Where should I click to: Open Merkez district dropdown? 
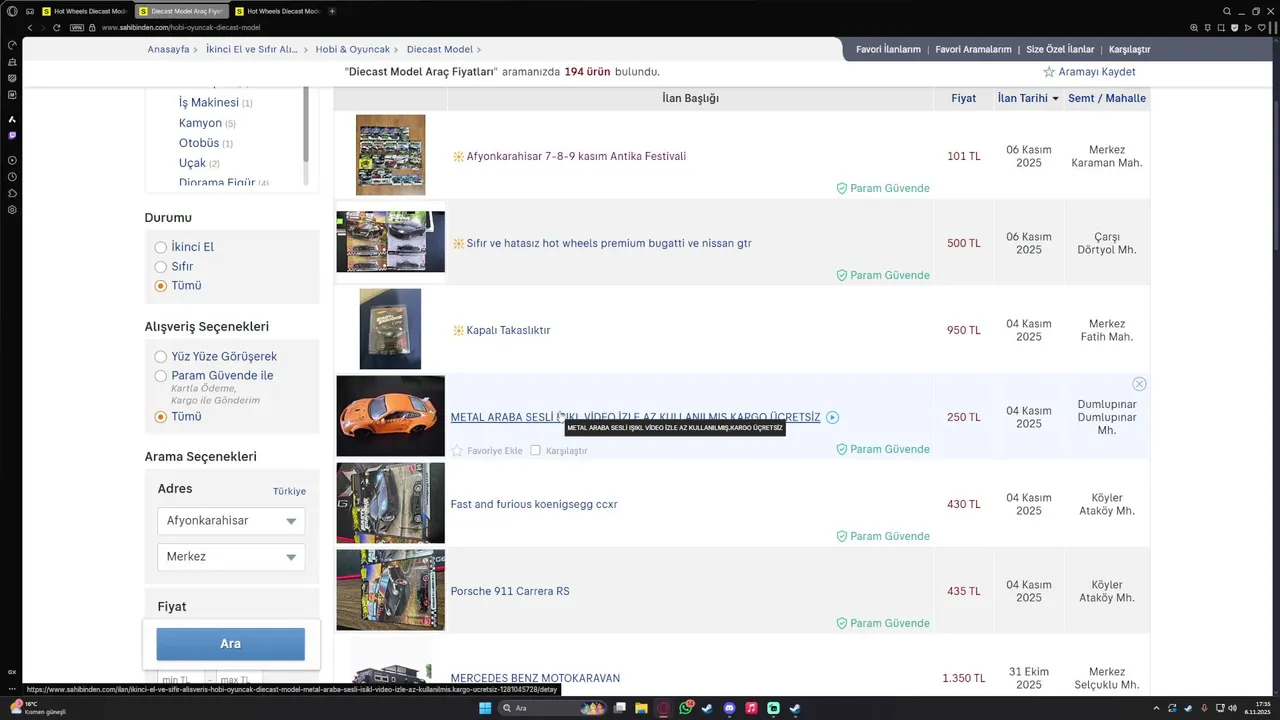click(x=231, y=557)
